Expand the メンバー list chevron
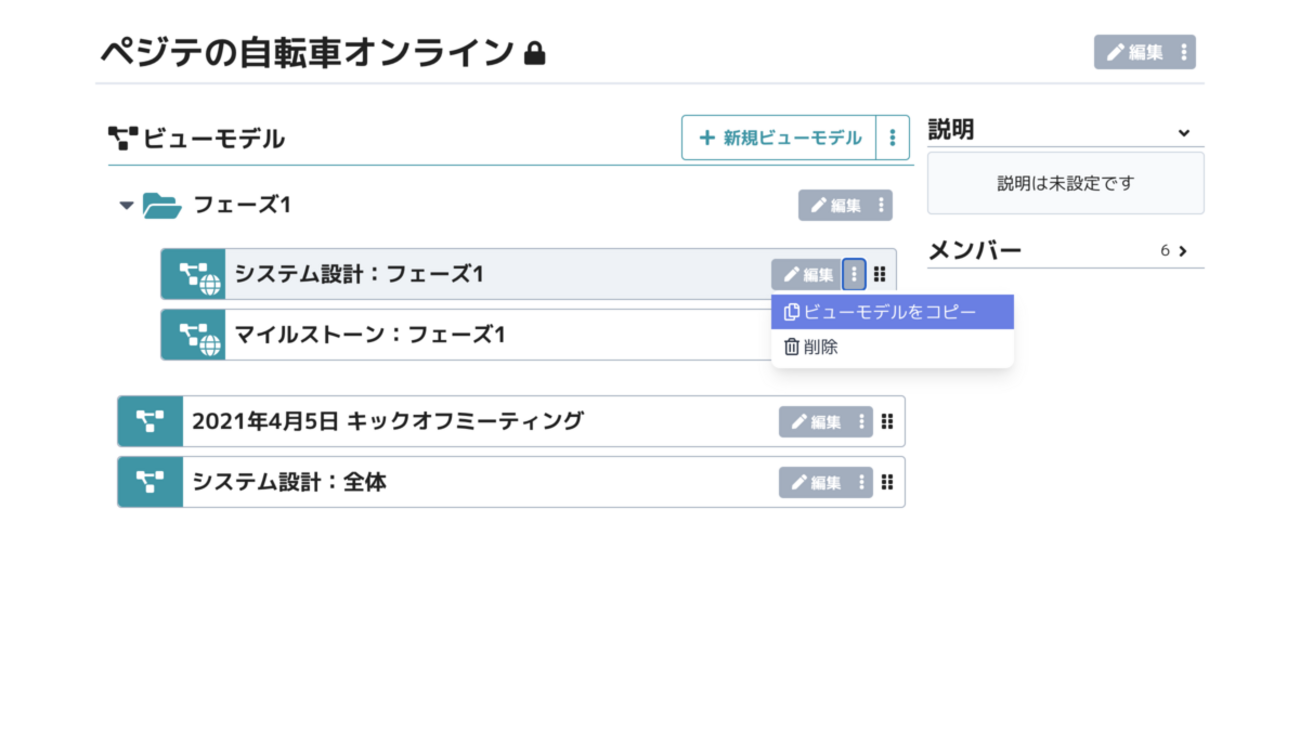Screen dimensions: 1300x731 point(1183,251)
